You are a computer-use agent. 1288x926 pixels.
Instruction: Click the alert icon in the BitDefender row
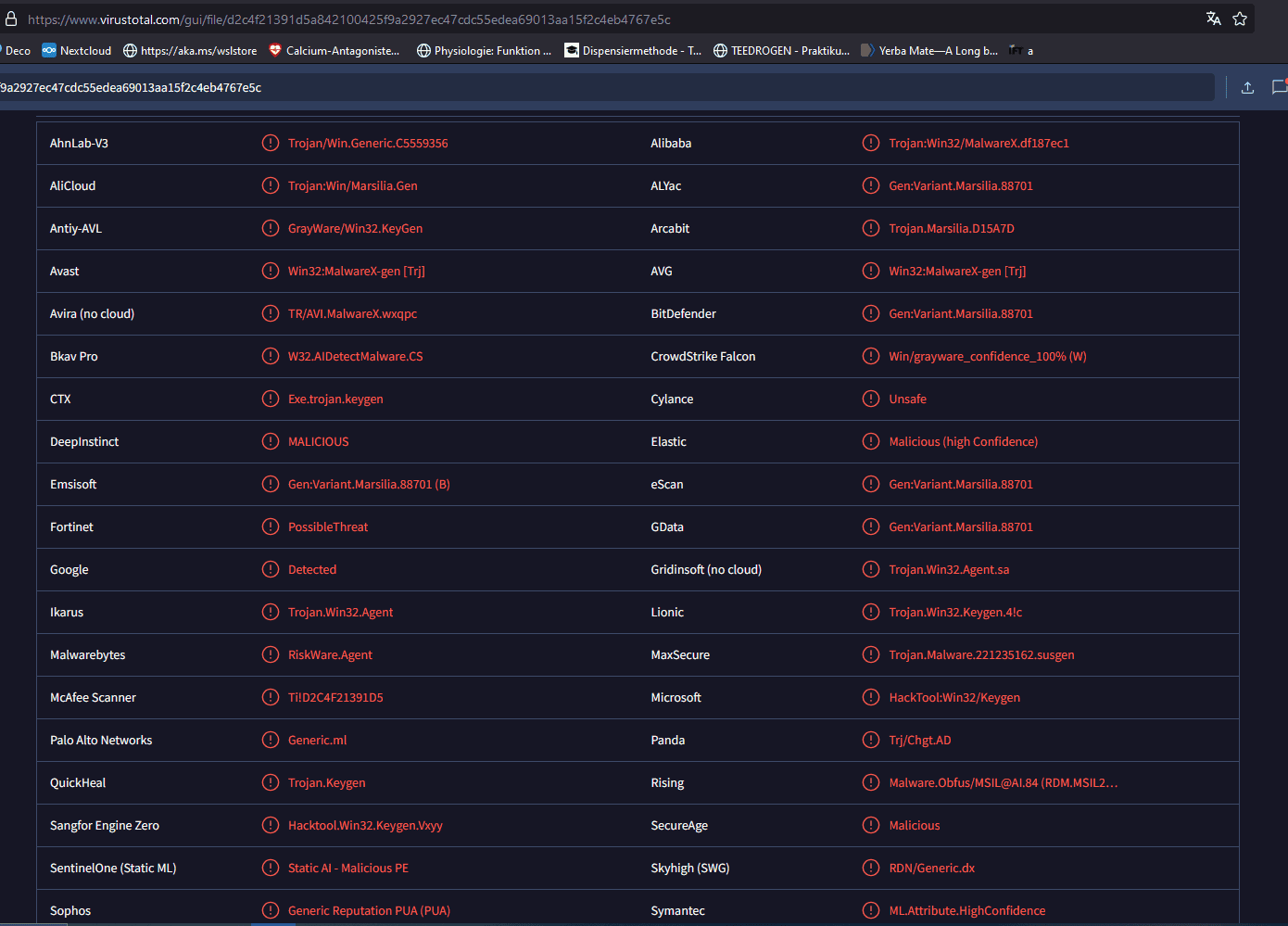click(871, 313)
